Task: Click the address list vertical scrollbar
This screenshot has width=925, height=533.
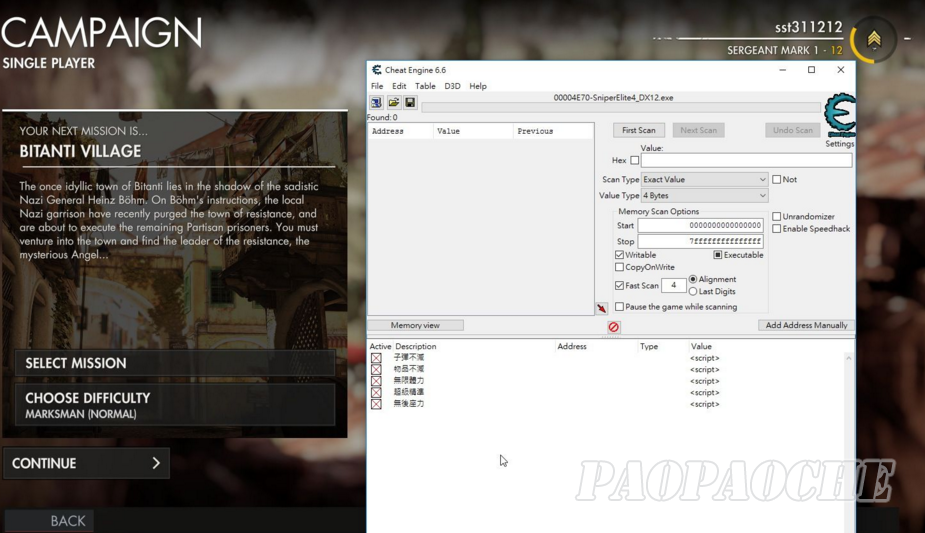Action: (849, 442)
